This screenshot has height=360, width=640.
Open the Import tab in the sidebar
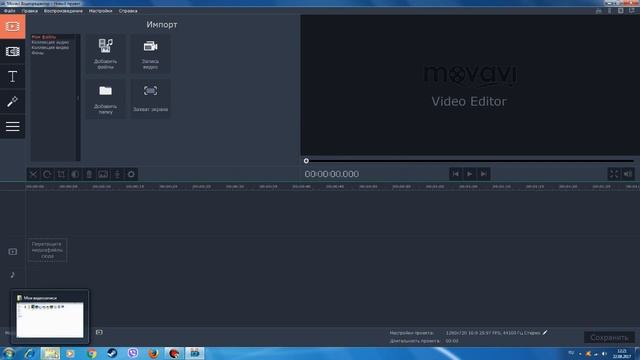13,27
